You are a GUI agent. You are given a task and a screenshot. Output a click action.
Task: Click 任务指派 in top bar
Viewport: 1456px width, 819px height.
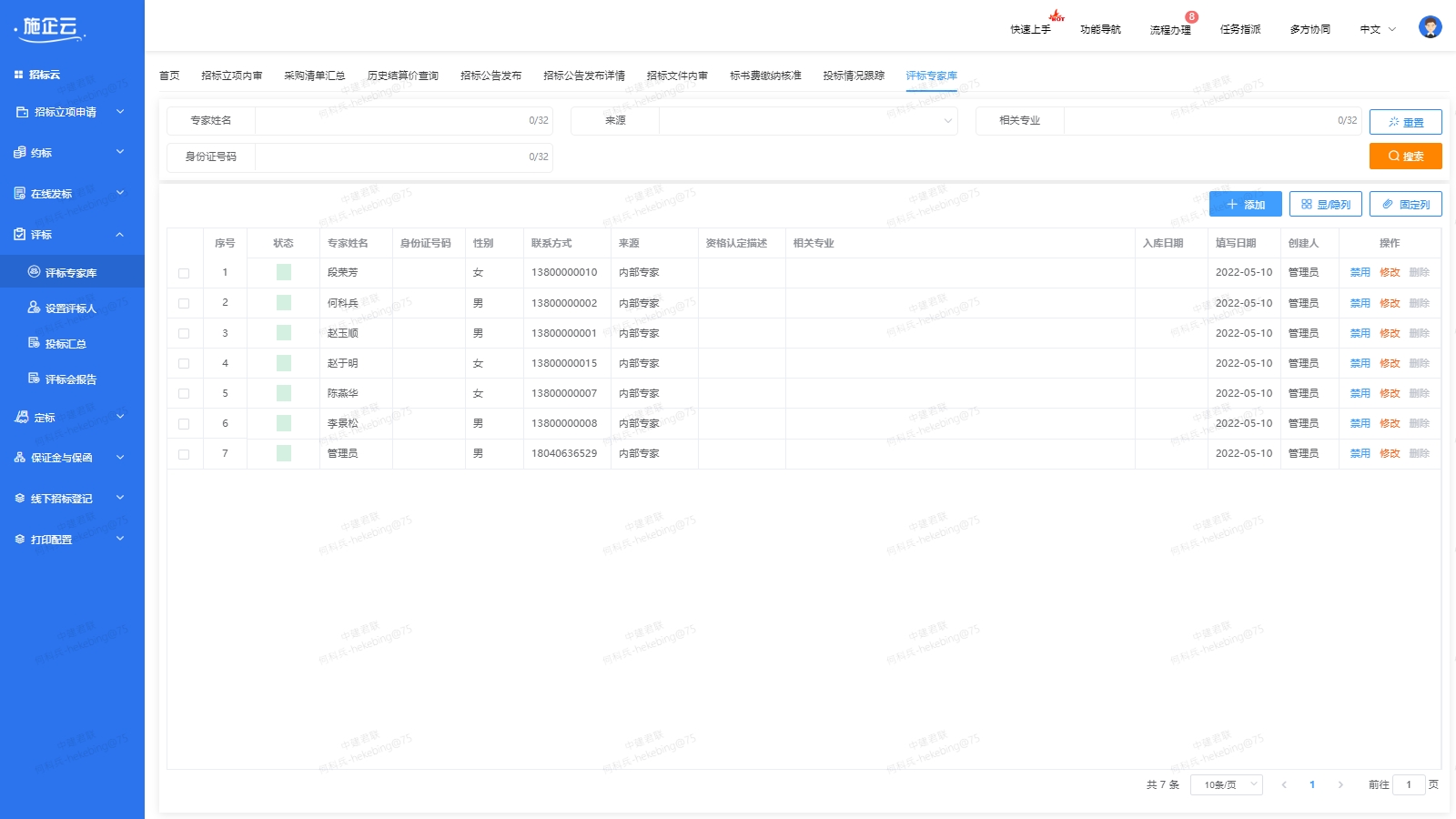[1240, 29]
